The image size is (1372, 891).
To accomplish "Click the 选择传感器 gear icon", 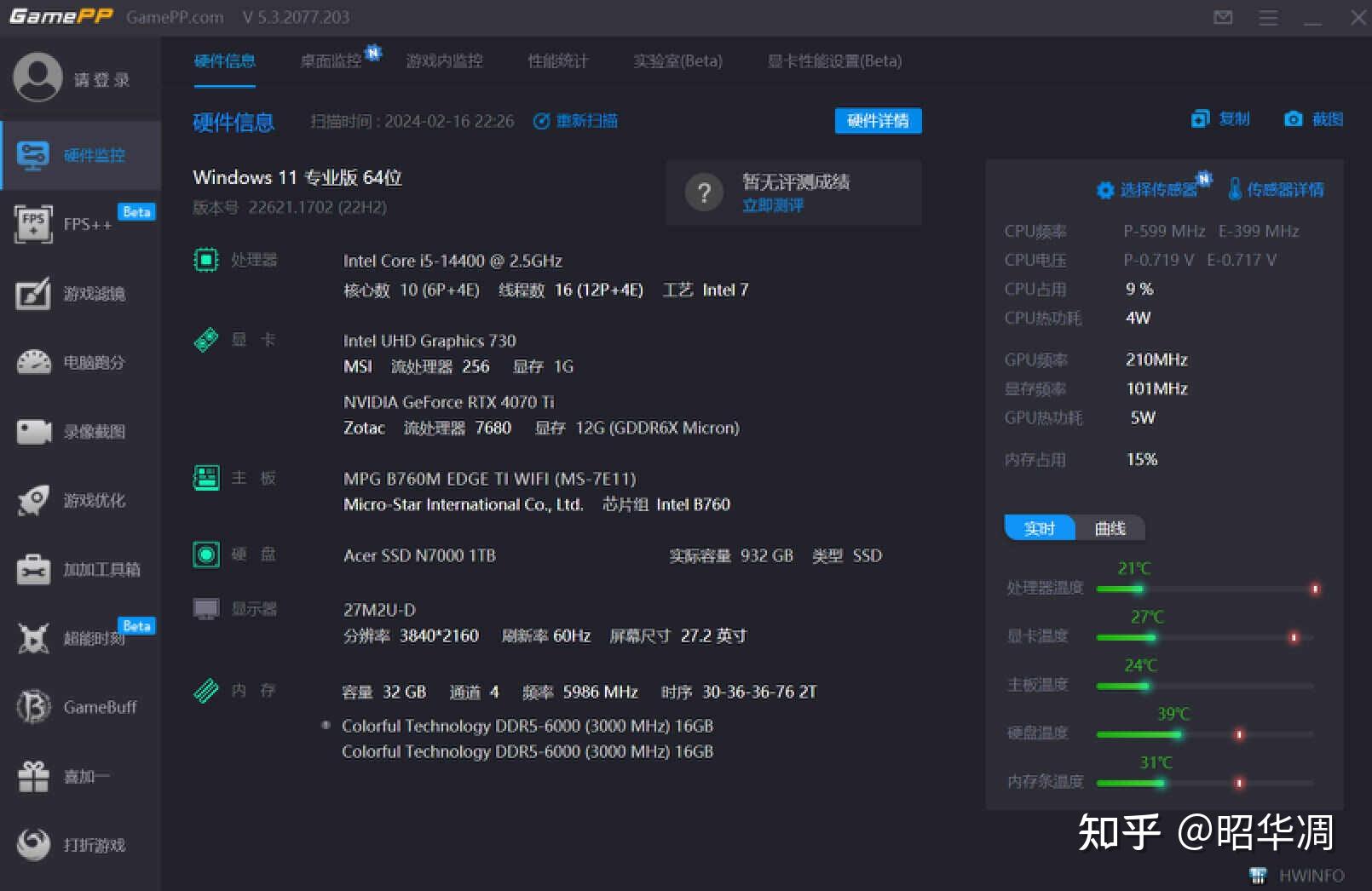I will tap(1105, 190).
